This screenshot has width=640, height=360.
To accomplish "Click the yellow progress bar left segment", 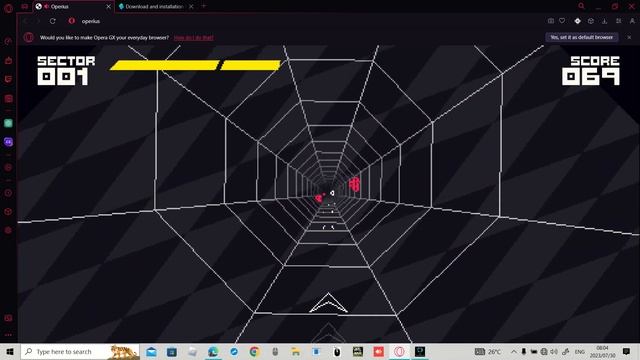I will tap(165, 65).
